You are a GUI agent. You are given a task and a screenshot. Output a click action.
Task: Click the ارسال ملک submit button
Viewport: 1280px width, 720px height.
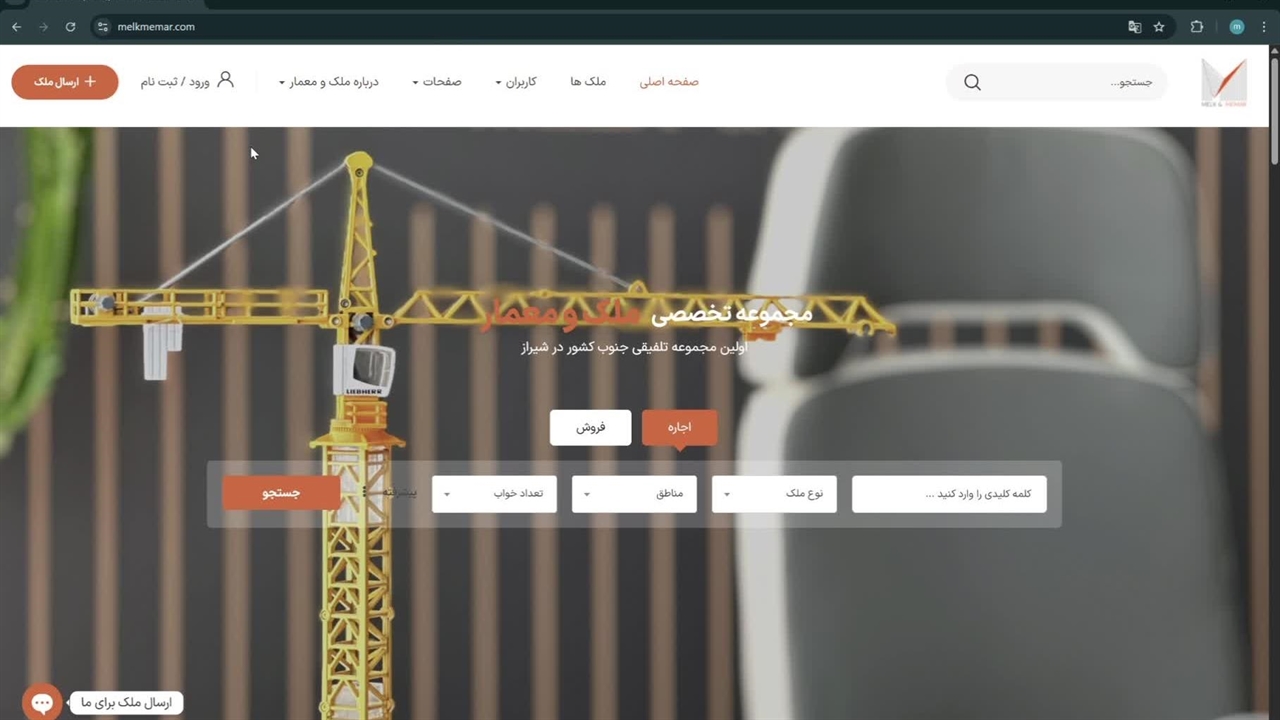(x=65, y=82)
